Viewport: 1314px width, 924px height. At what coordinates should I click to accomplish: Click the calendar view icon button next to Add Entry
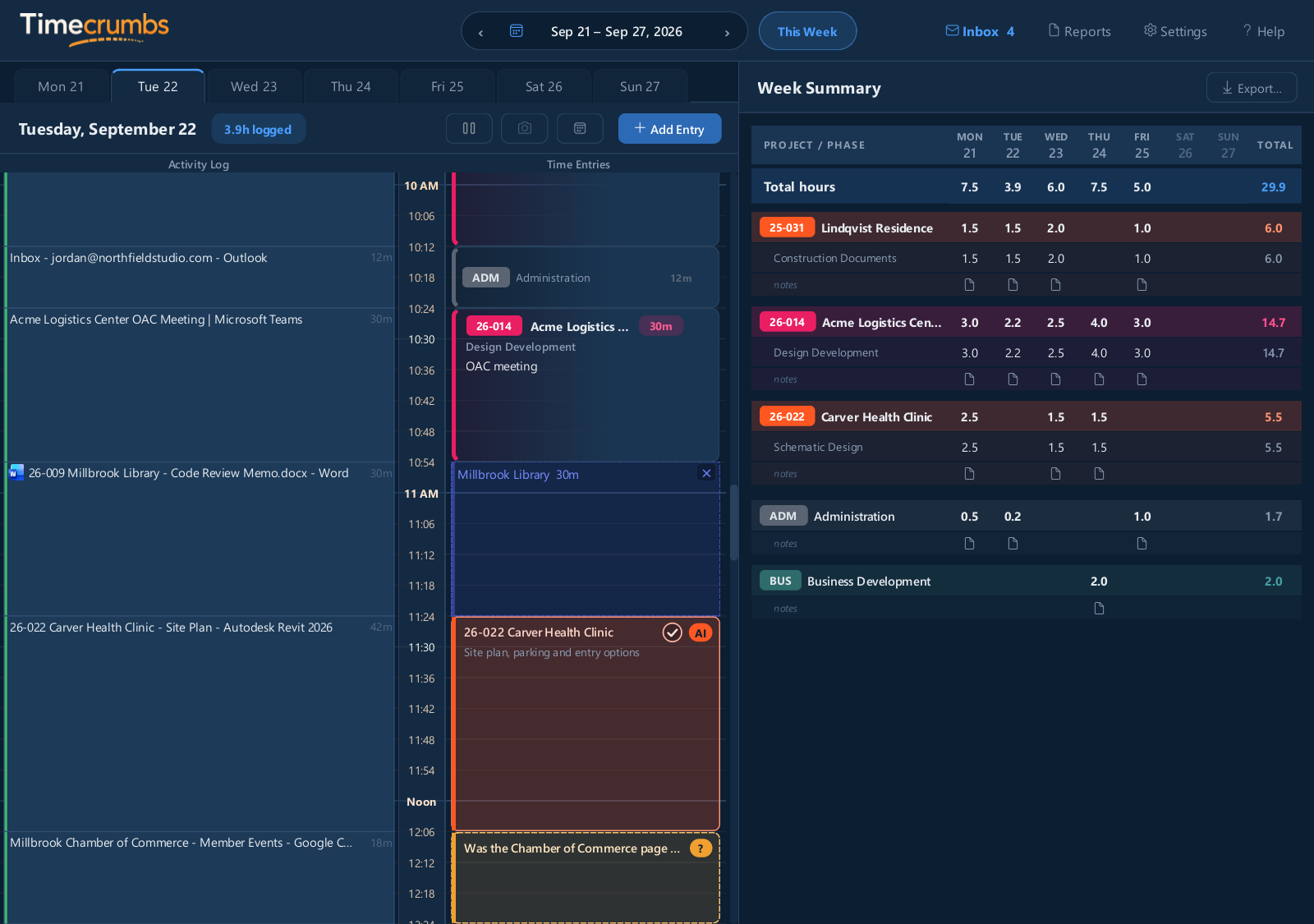[x=580, y=129]
